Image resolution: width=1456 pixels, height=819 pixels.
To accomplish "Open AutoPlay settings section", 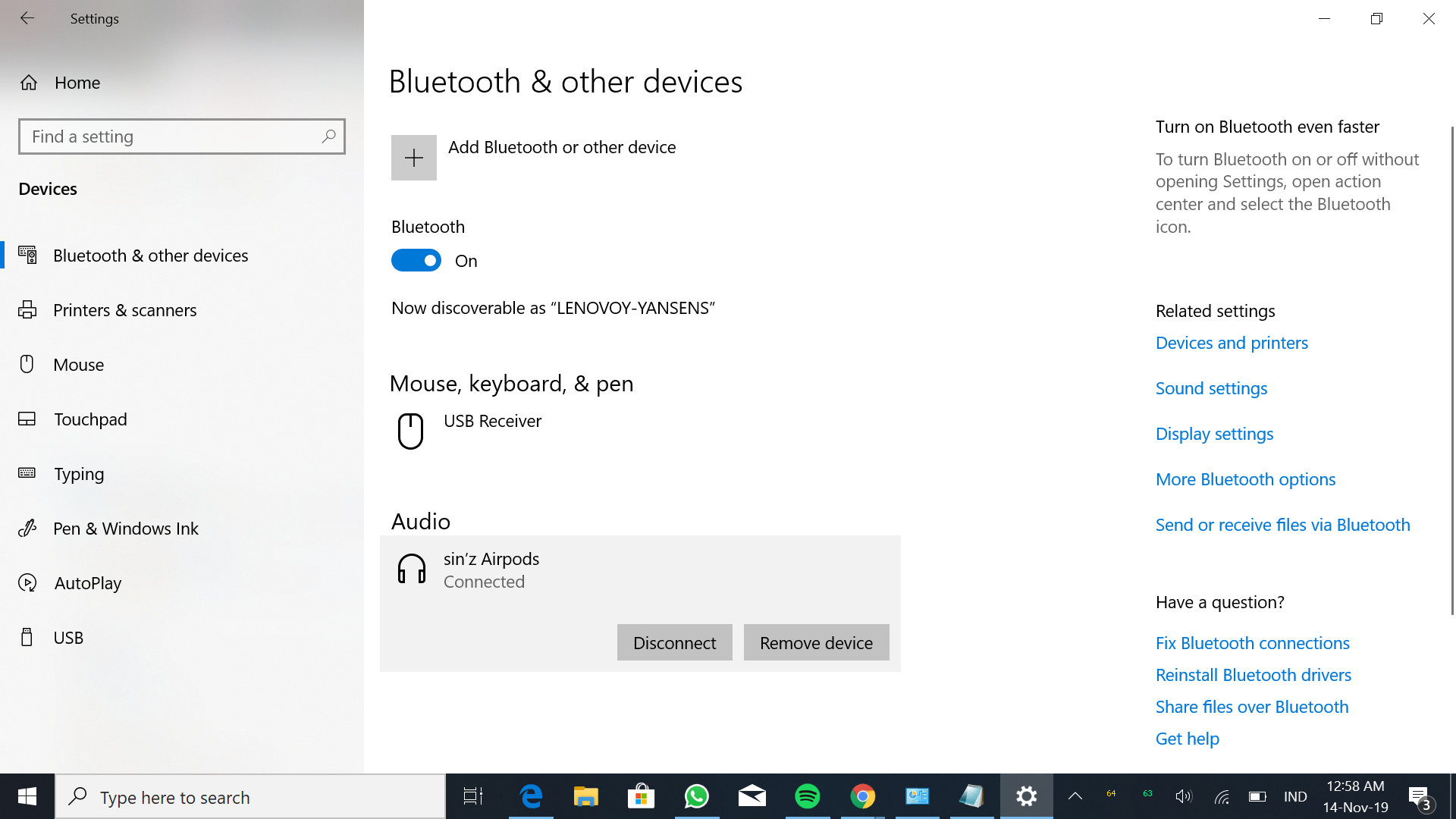I will [182, 583].
